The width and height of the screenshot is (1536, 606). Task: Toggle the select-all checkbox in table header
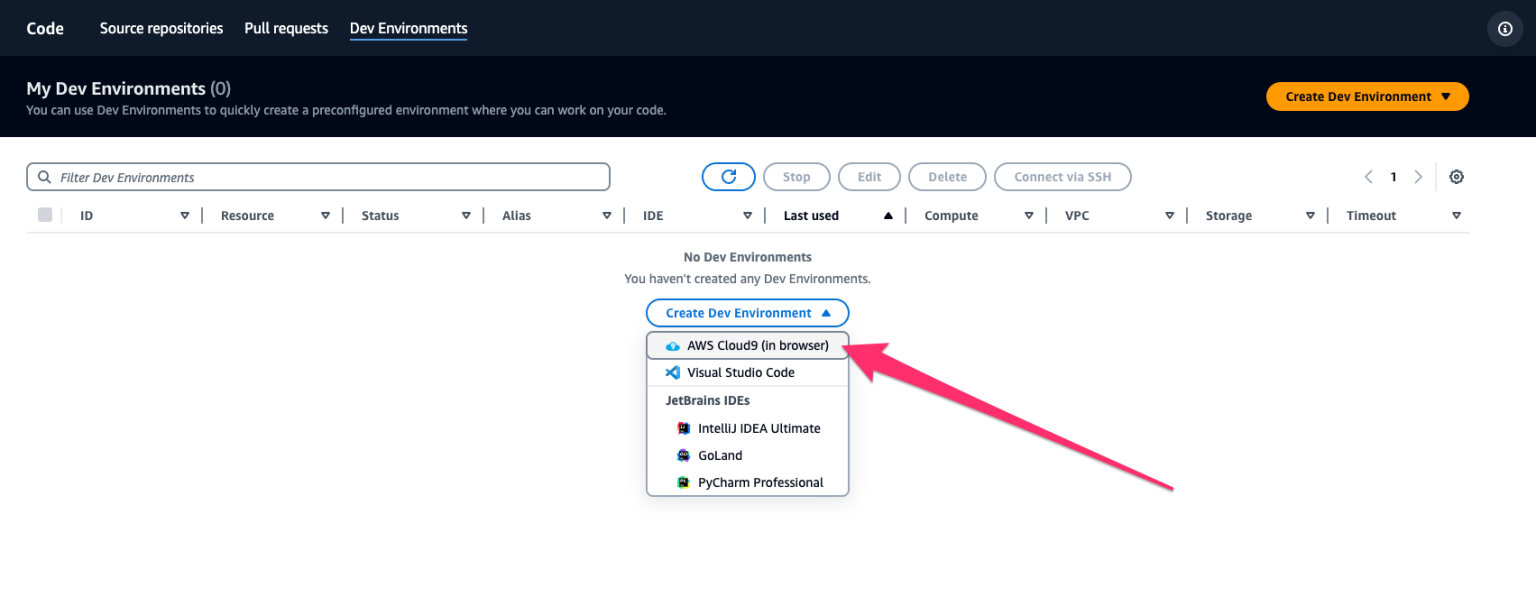point(45,215)
